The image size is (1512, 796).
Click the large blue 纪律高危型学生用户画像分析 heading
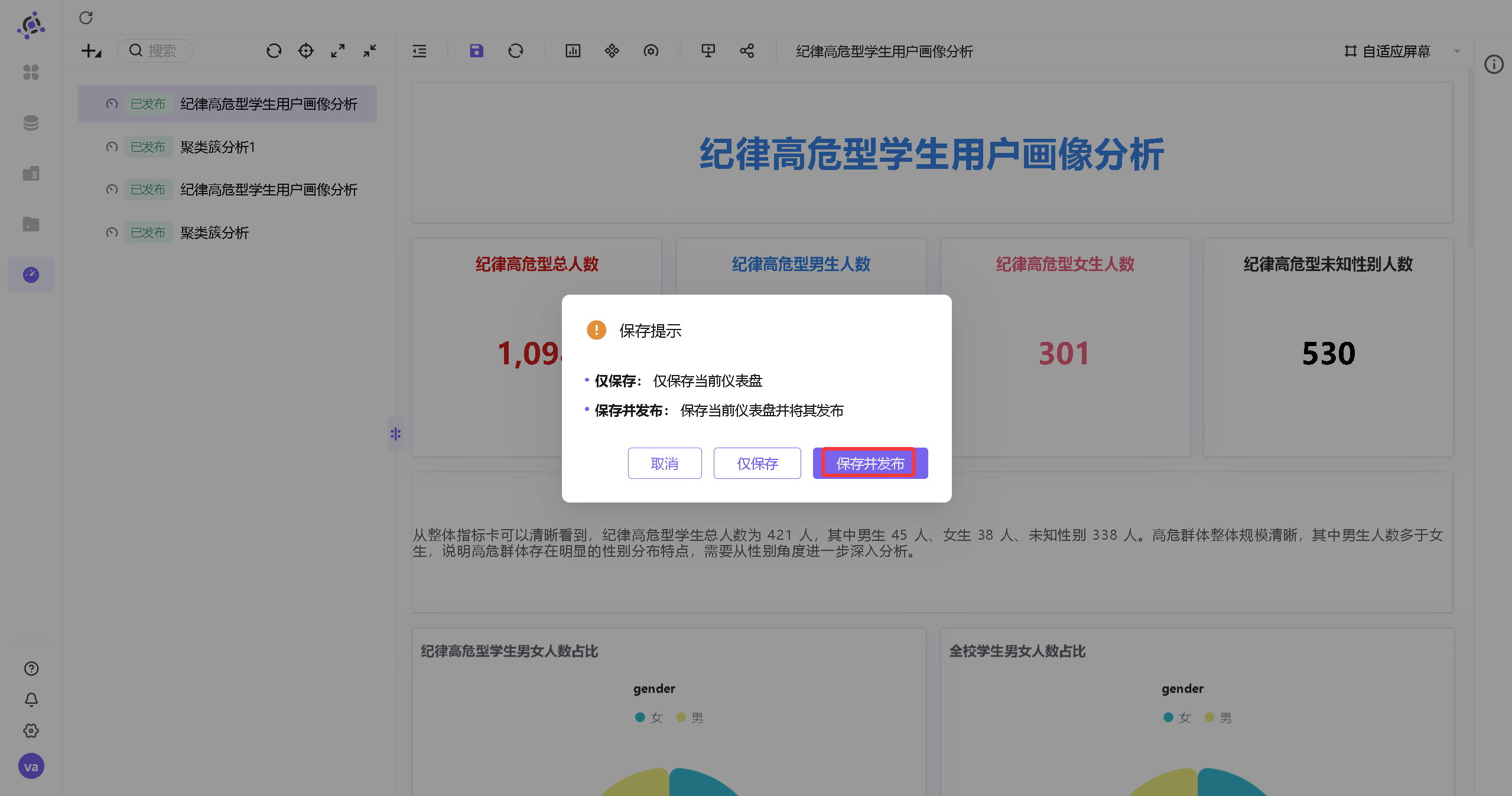coord(932,154)
